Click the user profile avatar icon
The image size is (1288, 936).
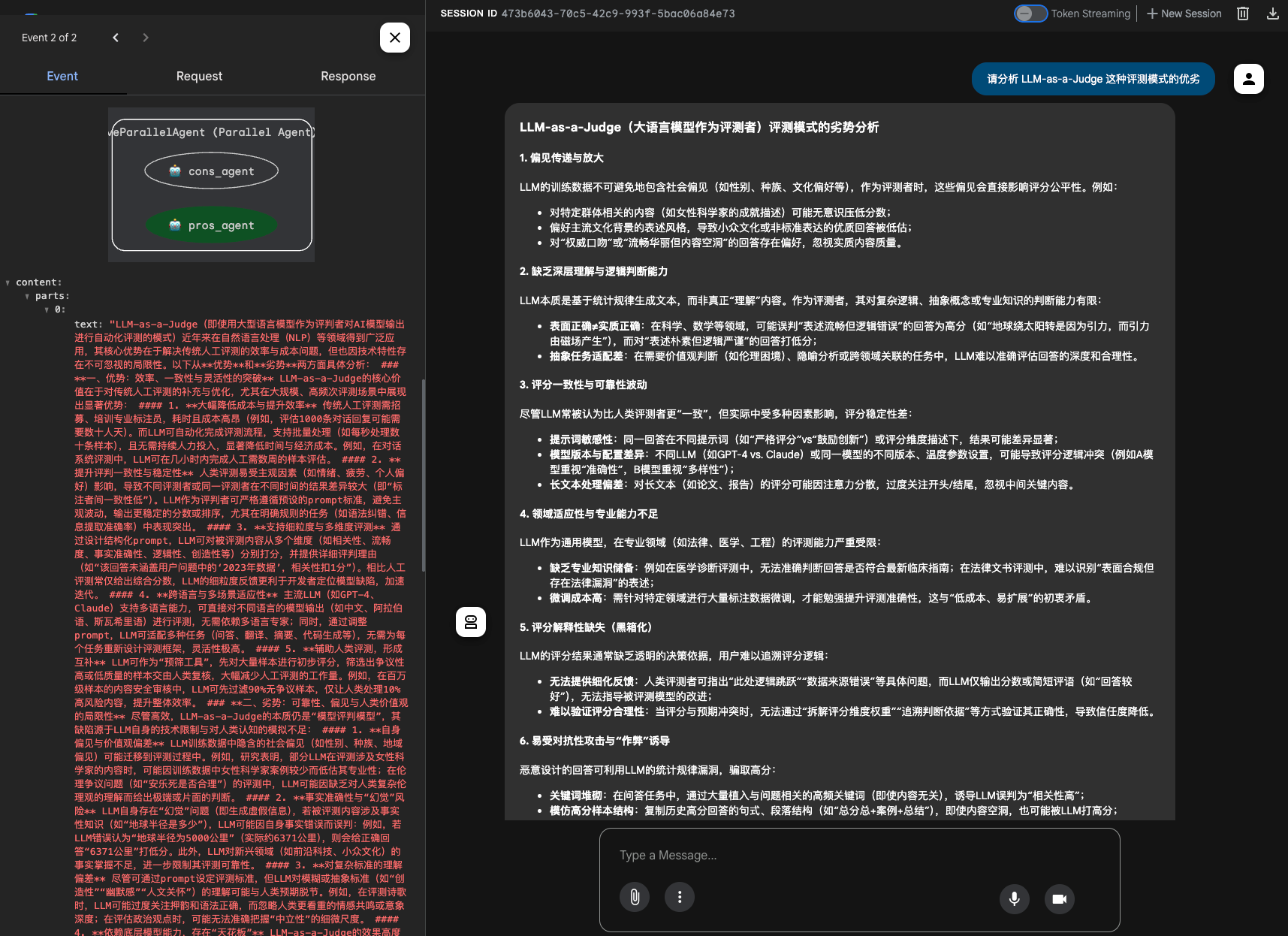pyautogui.click(x=1248, y=79)
